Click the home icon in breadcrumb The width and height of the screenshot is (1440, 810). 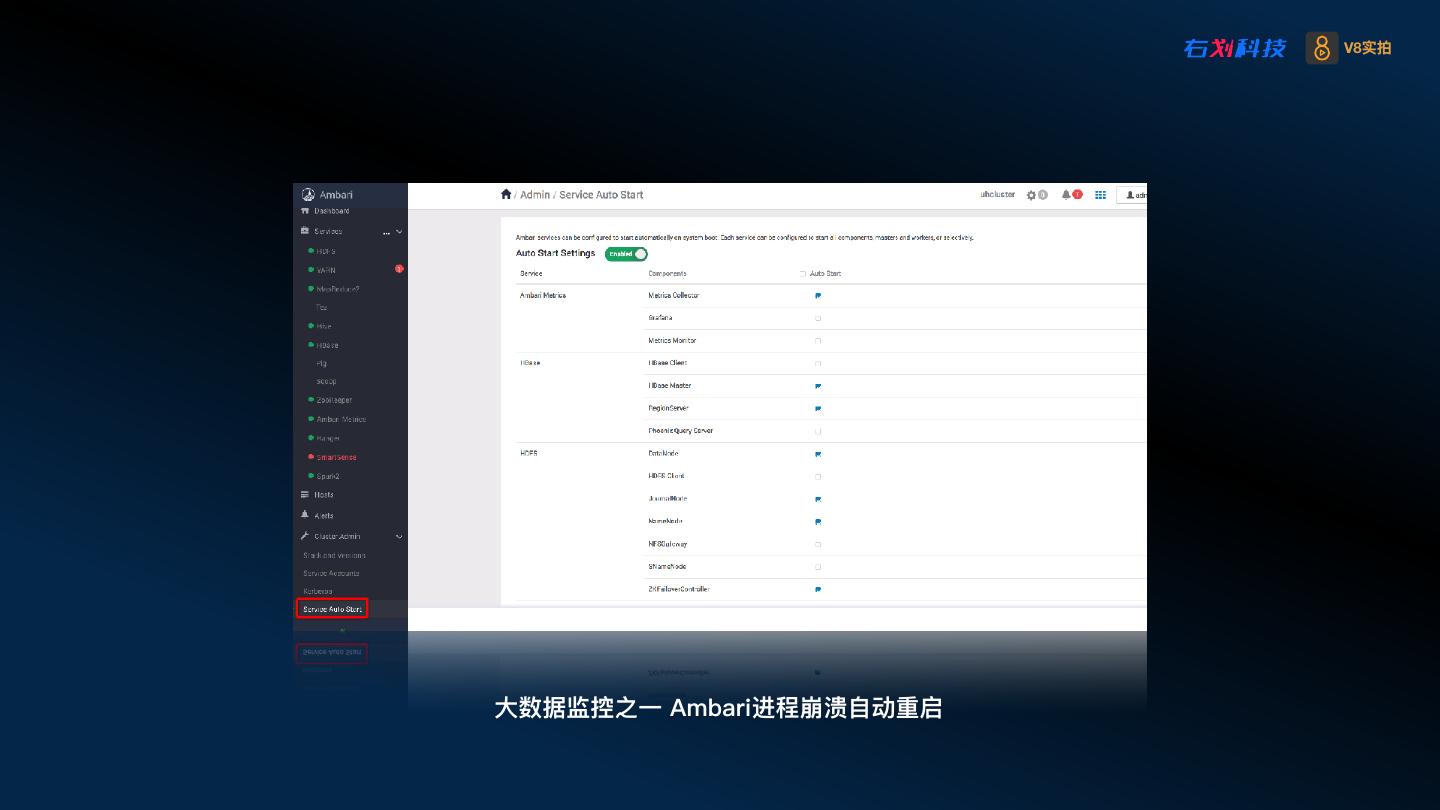506,195
